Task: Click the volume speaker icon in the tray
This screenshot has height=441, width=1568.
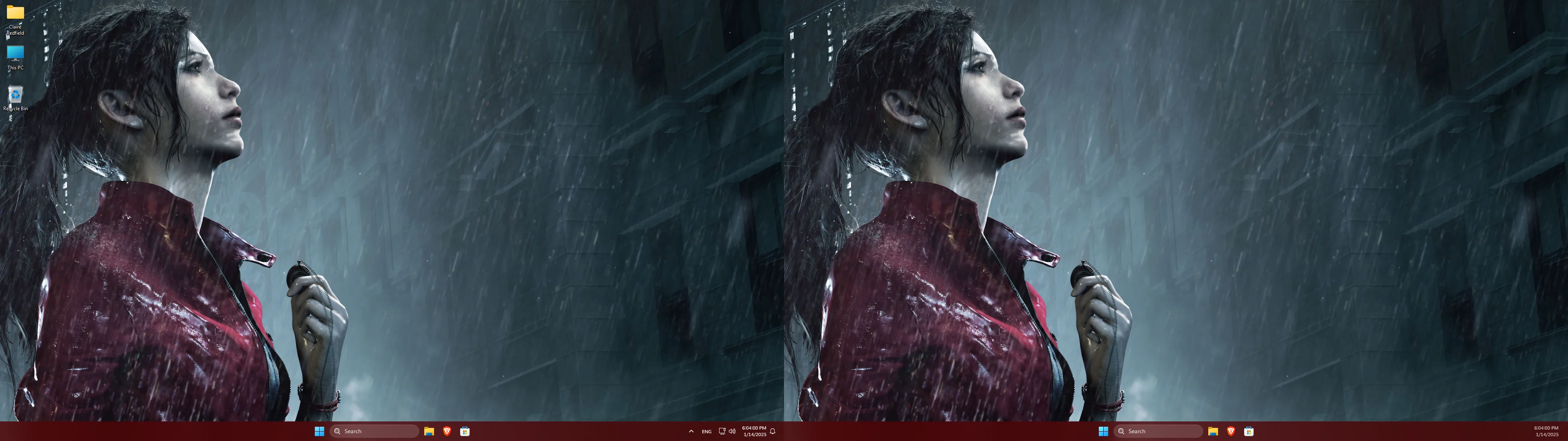Action: pyautogui.click(x=732, y=431)
